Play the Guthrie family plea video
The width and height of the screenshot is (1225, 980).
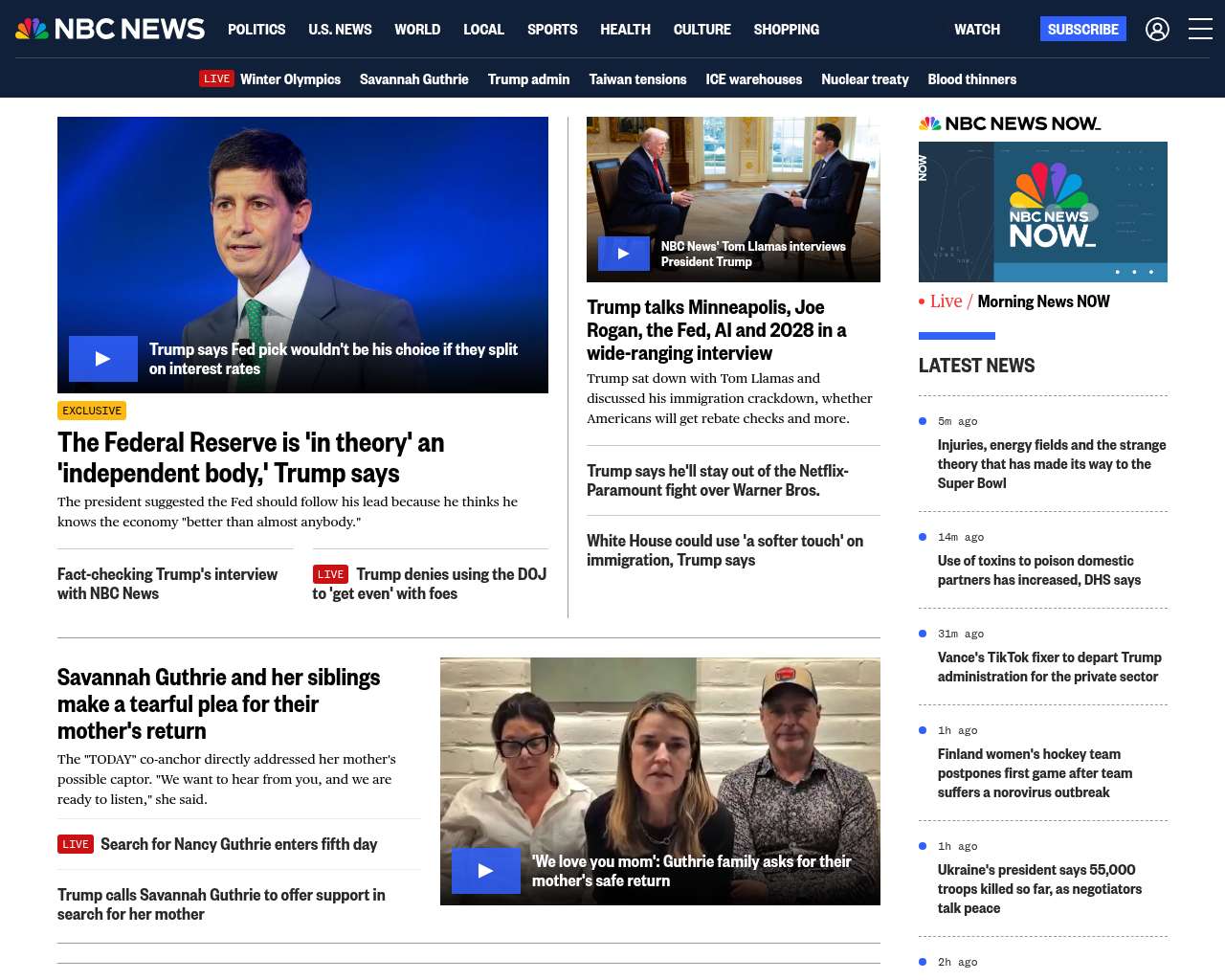pos(485,871)
